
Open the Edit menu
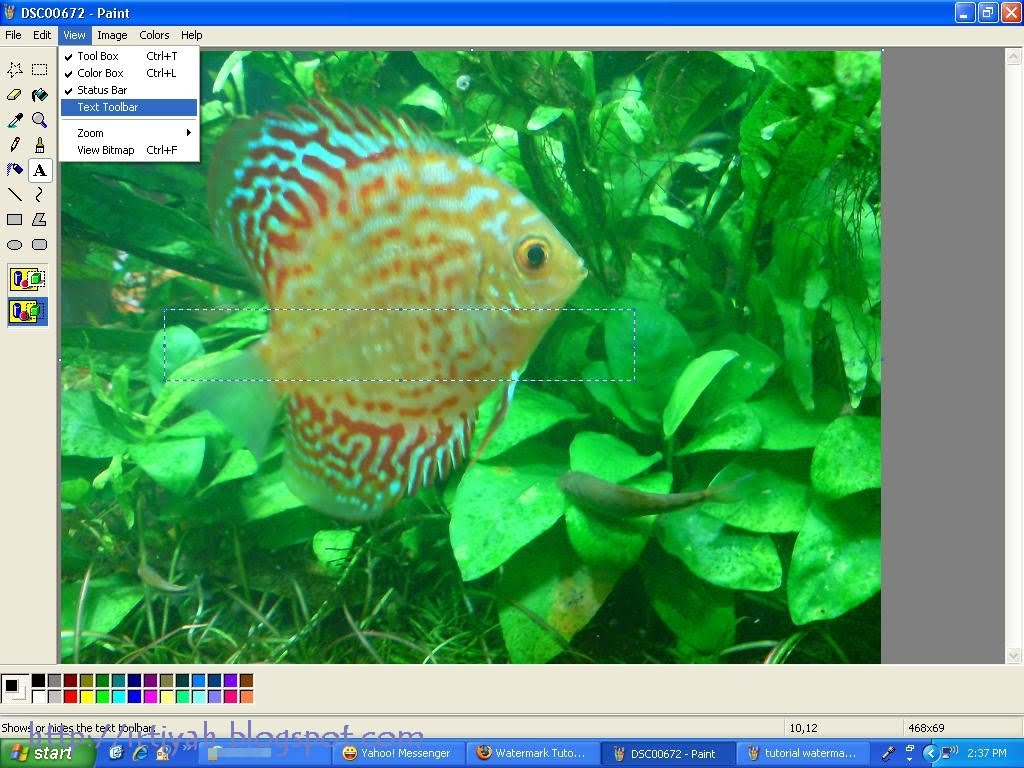pos(42,35)
